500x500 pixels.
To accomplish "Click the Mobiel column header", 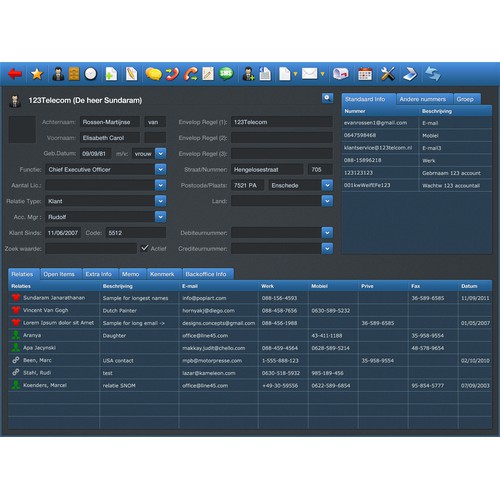I will tap(333, 286).
